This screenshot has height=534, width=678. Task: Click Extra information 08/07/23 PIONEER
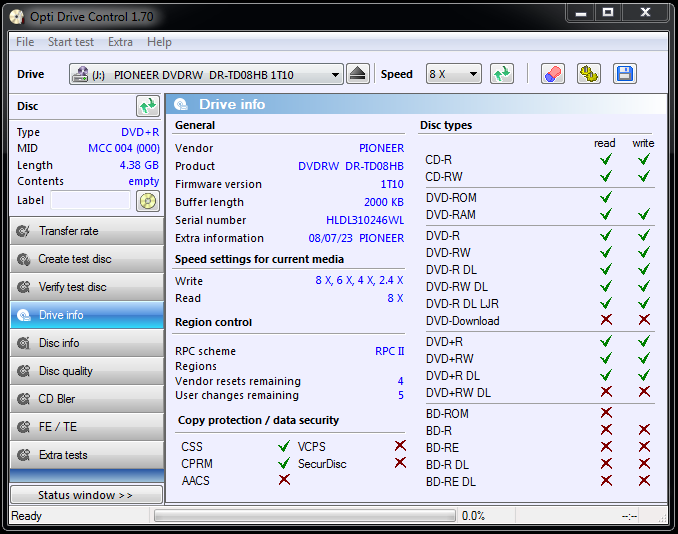(x=356, y=238)
